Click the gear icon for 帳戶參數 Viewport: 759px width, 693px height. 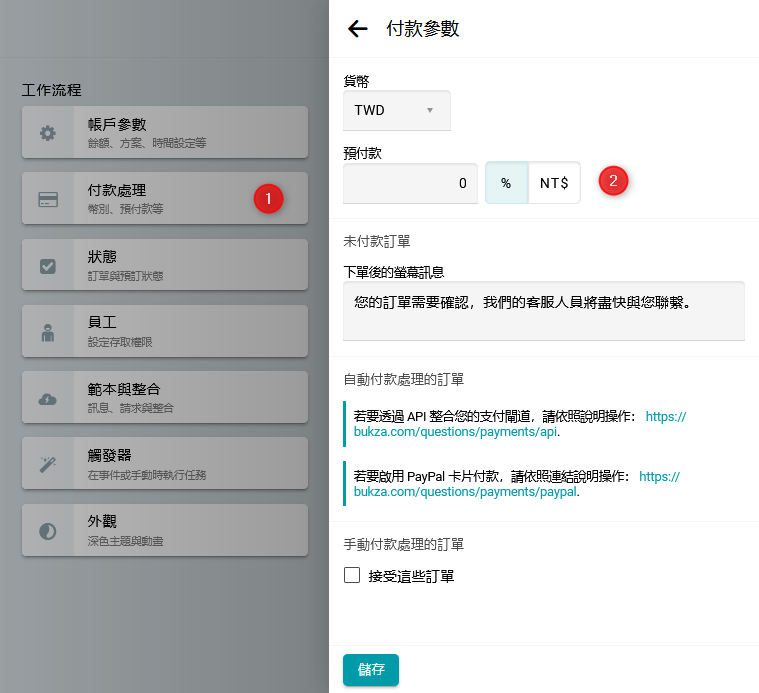tap(48, 133)
